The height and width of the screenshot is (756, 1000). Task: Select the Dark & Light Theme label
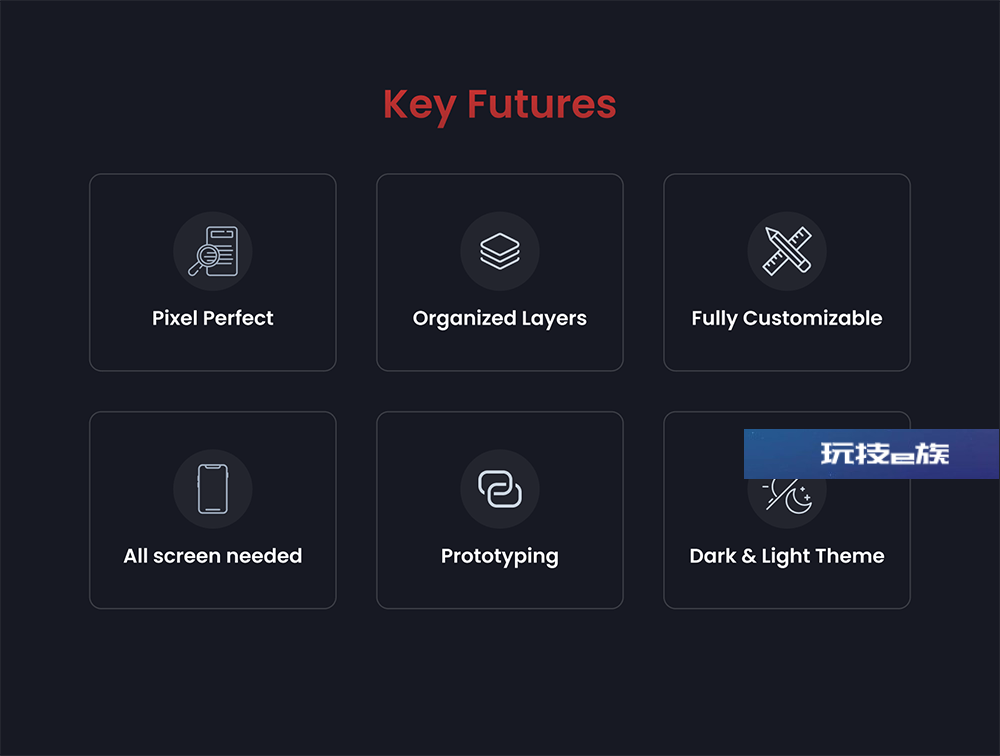787,556
